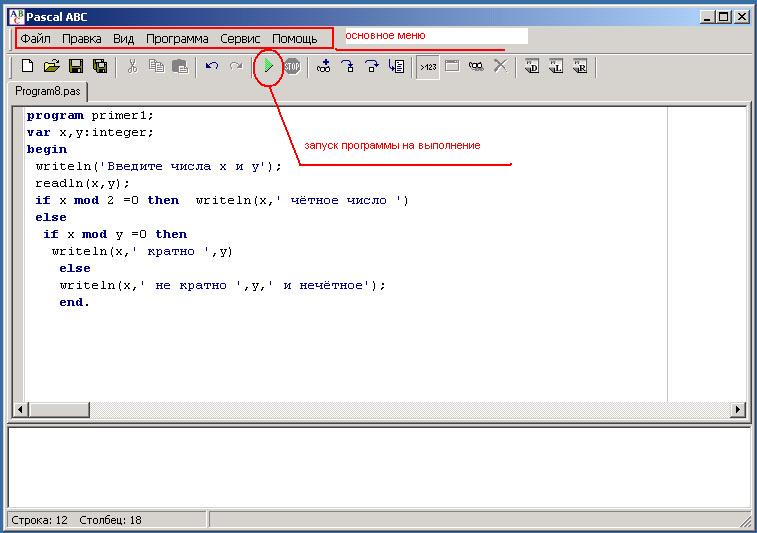Image resolution: width=757 pixels, height=533 pixels.
Task: Click the line 'program primer1;'
Action: pos(90,115)
